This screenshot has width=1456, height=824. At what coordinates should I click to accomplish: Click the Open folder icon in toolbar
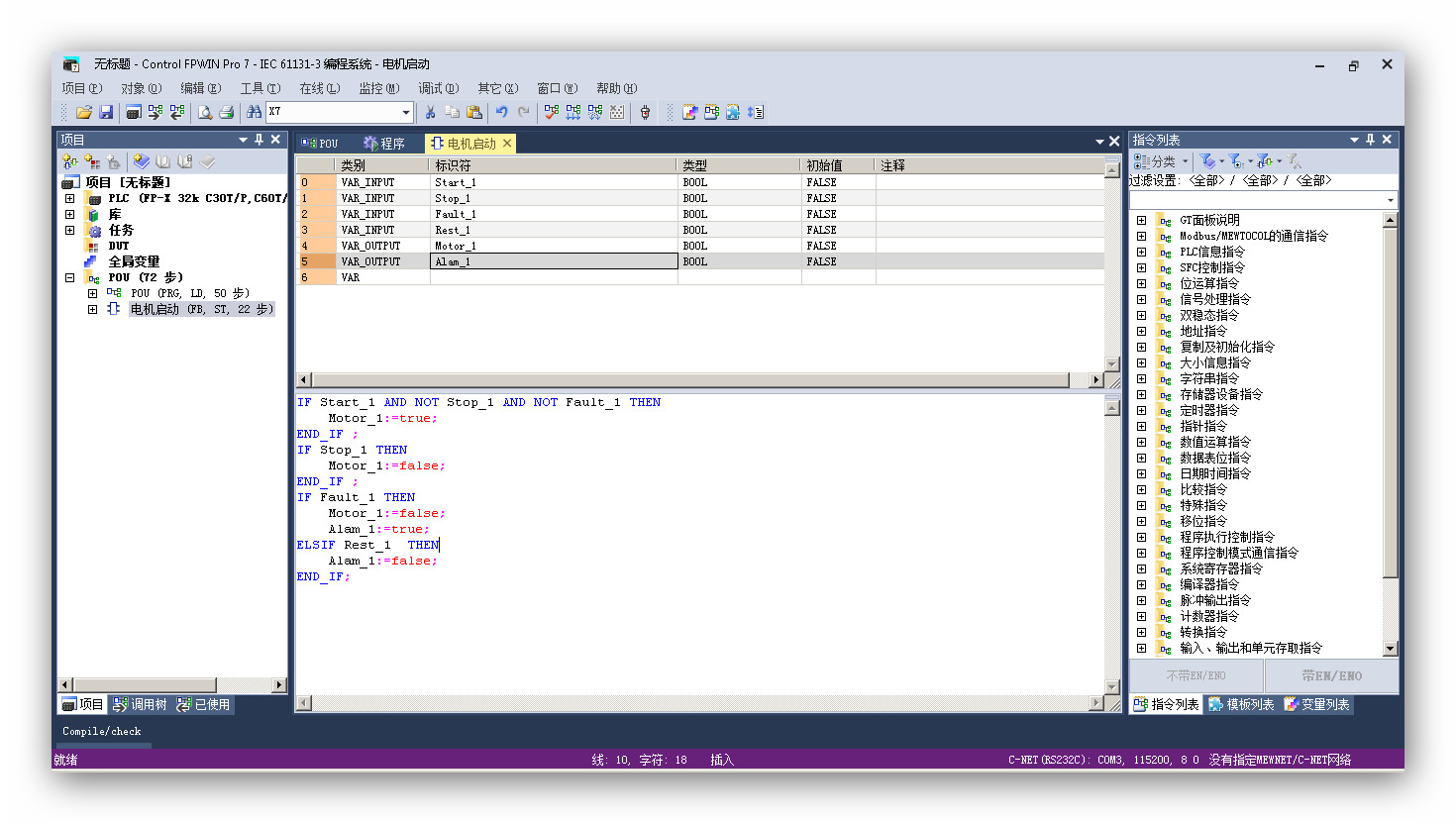tap(84, 113)
